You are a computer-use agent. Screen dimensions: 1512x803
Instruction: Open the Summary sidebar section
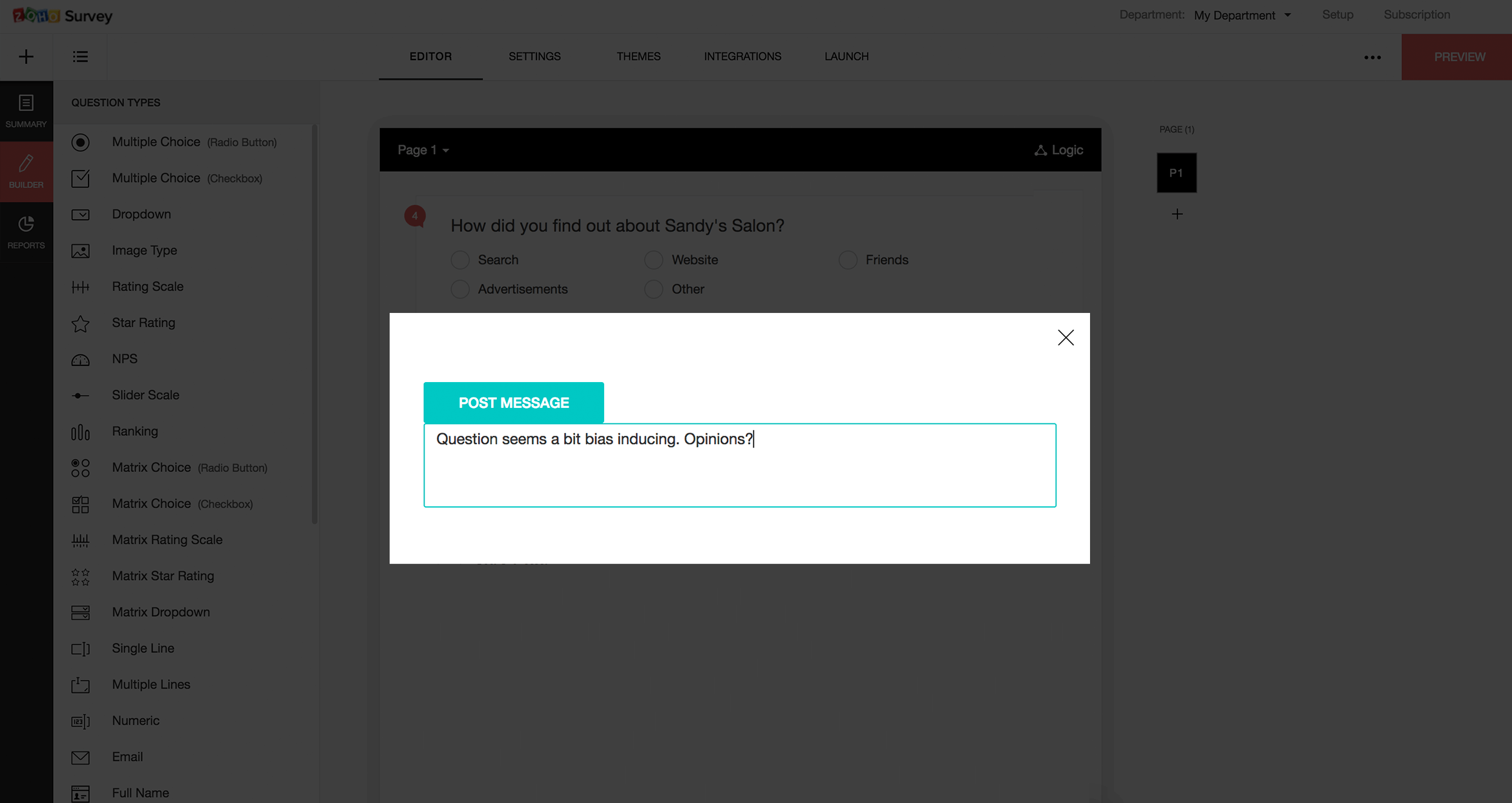pos(26,111)
